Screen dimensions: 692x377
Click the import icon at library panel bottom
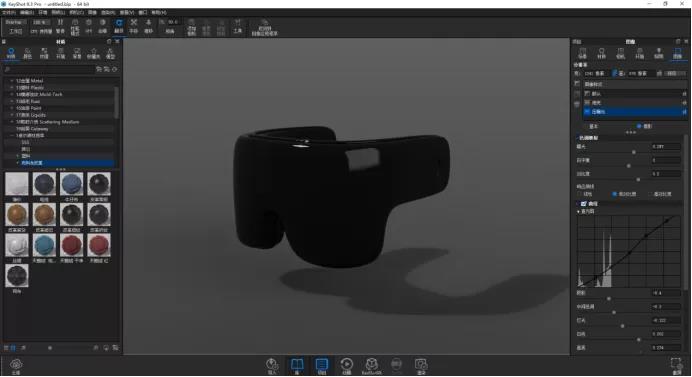(x=106, y=348)
